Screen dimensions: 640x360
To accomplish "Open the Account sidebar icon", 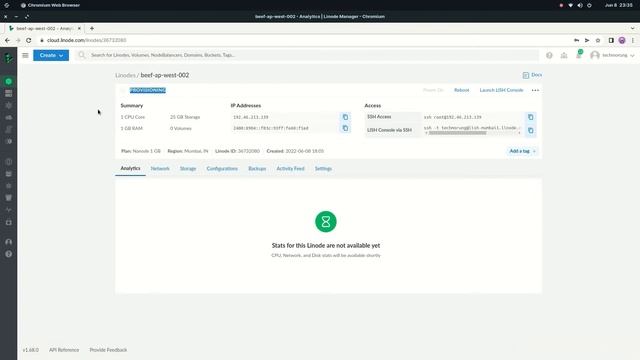I will pyautogui.click(x=9, y=242).
